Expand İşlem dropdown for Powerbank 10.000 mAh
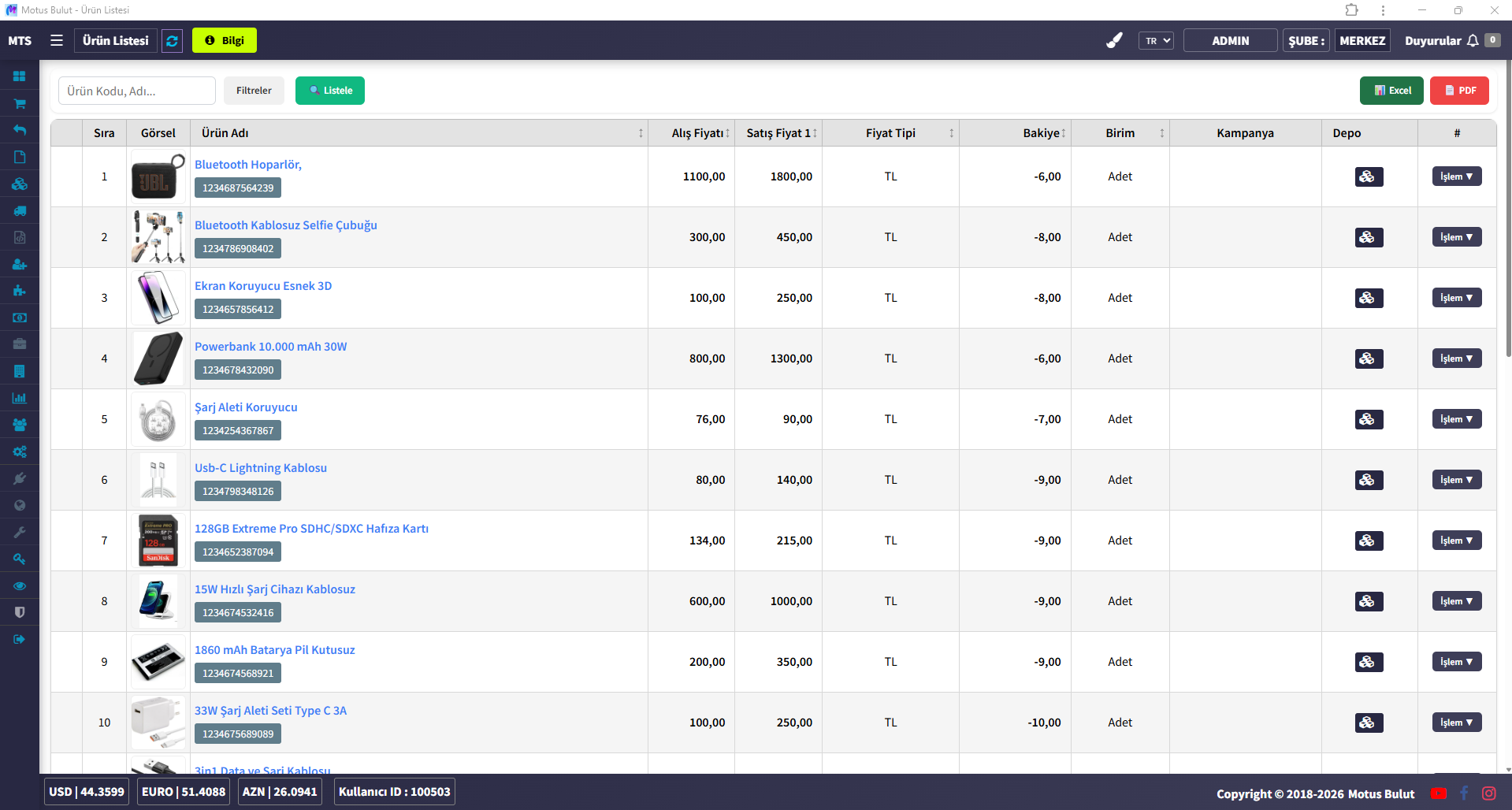The width and height of the screenshot is (1512, 810). [1456, 359]
